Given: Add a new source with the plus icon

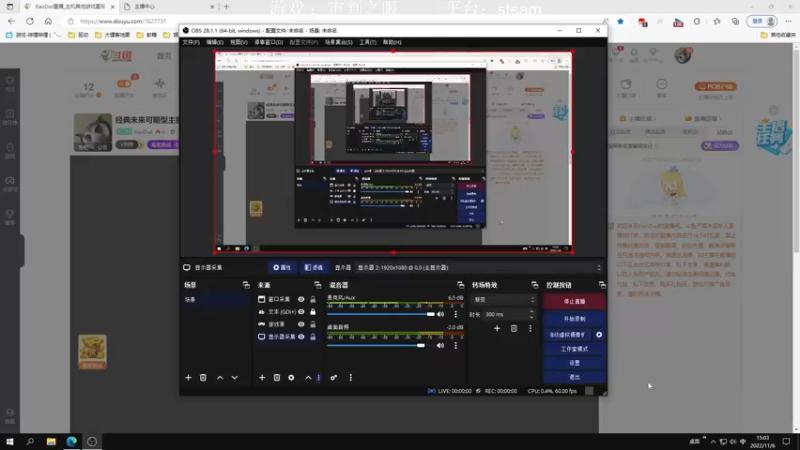Looking at the screenshot, I should coord(262,378).
